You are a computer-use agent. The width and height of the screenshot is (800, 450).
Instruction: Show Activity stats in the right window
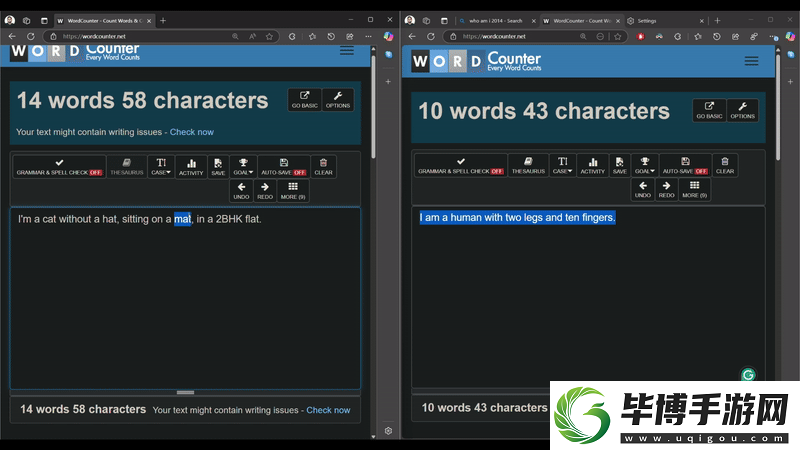point(592,166)
